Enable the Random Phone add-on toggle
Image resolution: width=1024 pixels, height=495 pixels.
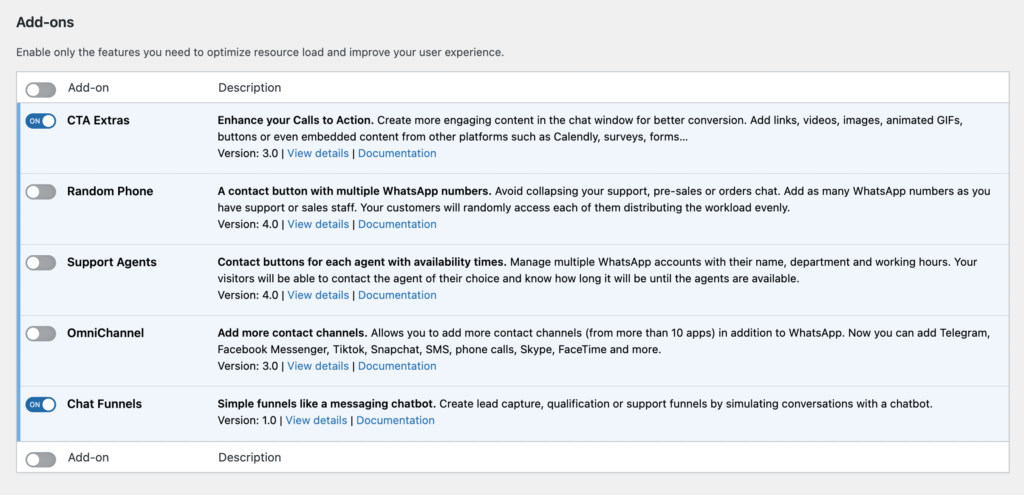click(x=41, y=192)
